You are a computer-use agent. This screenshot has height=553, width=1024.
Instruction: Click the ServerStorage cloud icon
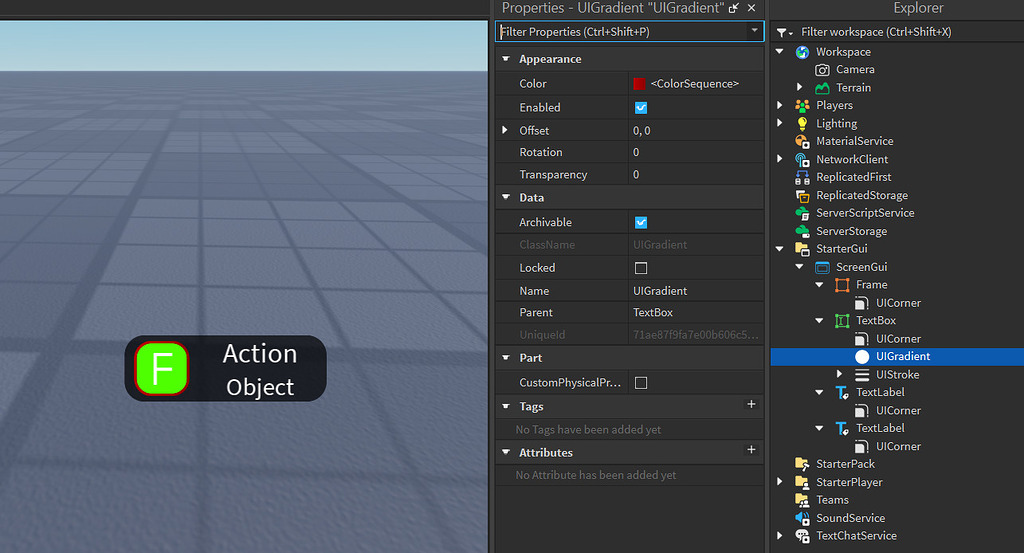click(802, 231)
